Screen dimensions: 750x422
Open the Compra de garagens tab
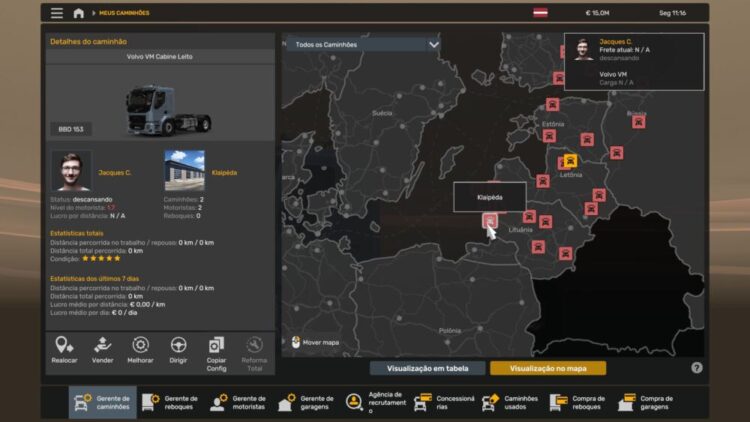coord(647,402)
